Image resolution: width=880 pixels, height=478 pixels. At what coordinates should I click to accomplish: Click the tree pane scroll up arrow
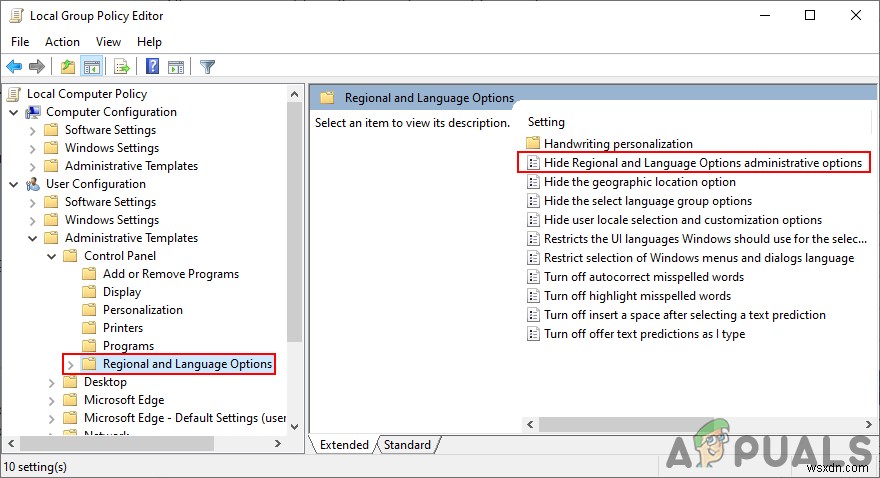pos(295,94)
